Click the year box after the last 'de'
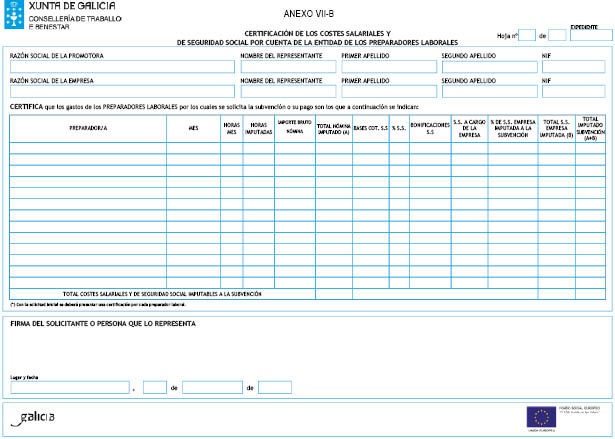The image size is (615, 439). click(x=275, y=387)
